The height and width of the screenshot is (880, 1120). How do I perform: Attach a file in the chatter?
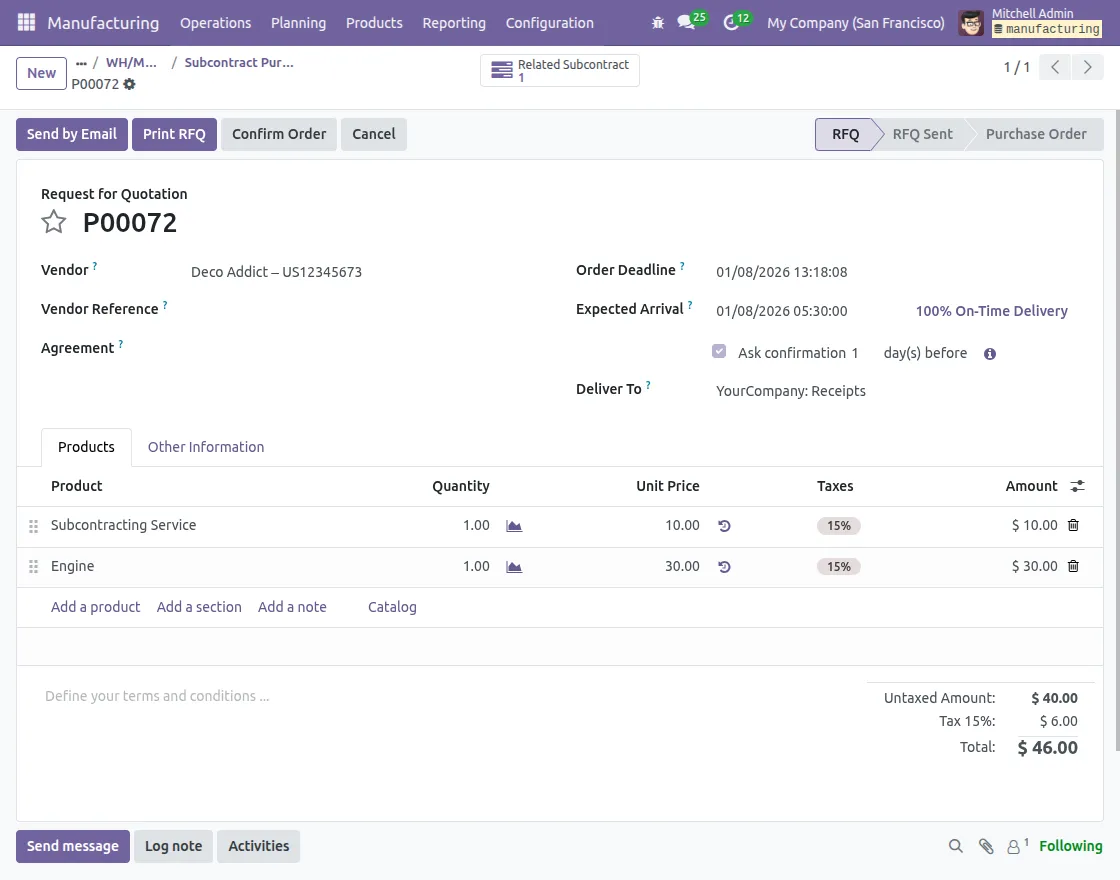(986, 846)
